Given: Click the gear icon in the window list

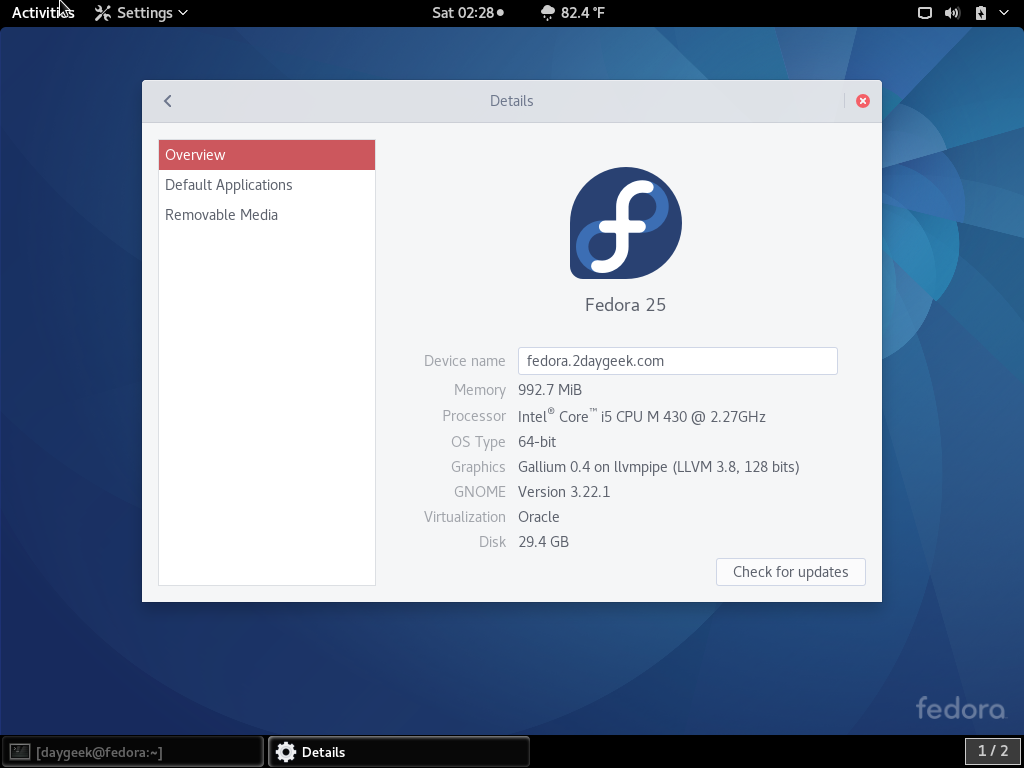Looking at the screenshot, I should click(x=285, y=752).
